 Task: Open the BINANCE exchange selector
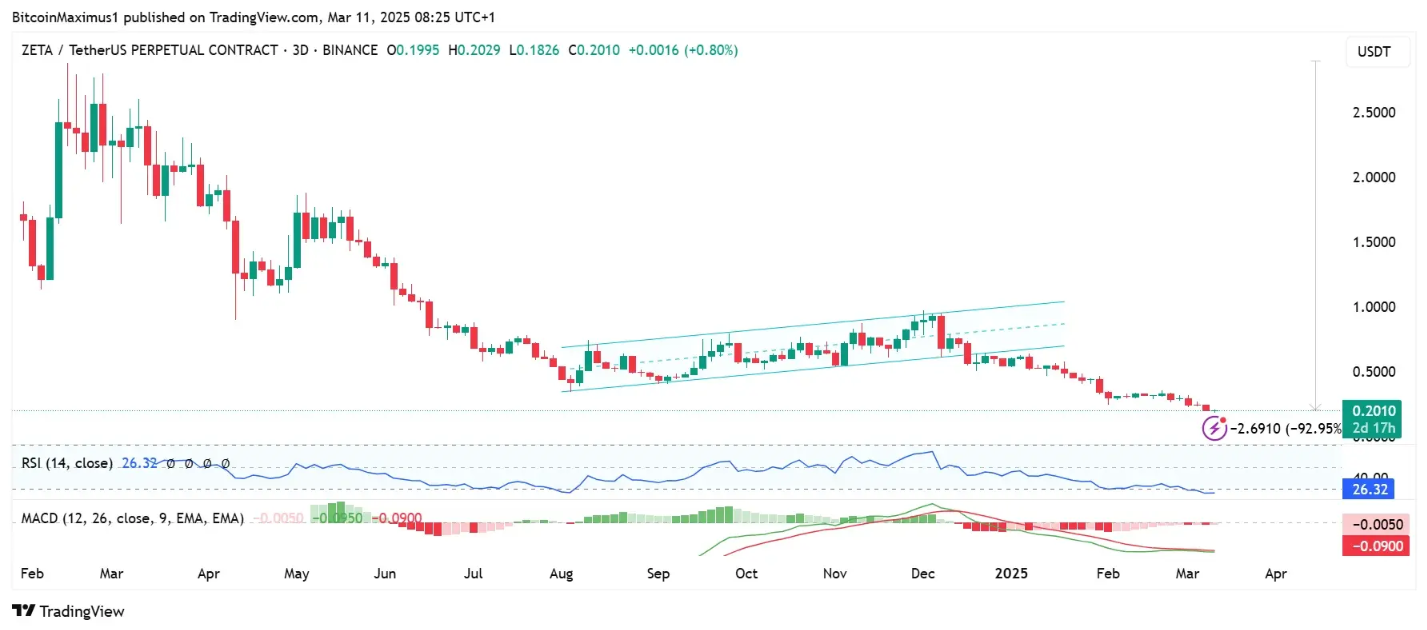point(352,50)
